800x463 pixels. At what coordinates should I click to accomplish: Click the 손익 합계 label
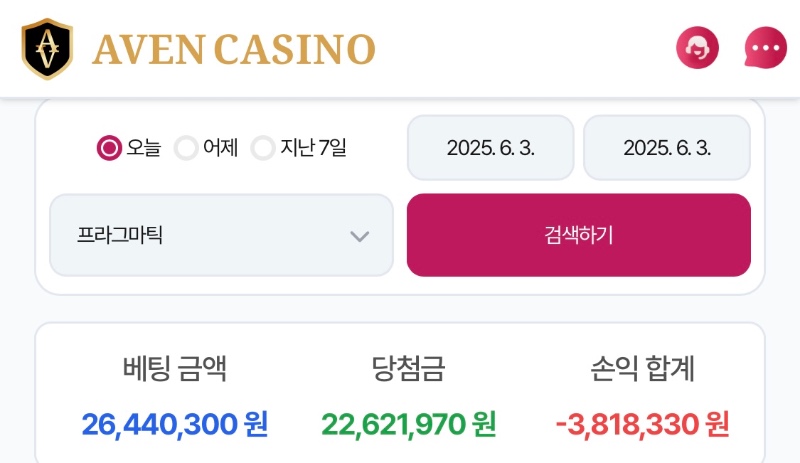pos(642,368)
